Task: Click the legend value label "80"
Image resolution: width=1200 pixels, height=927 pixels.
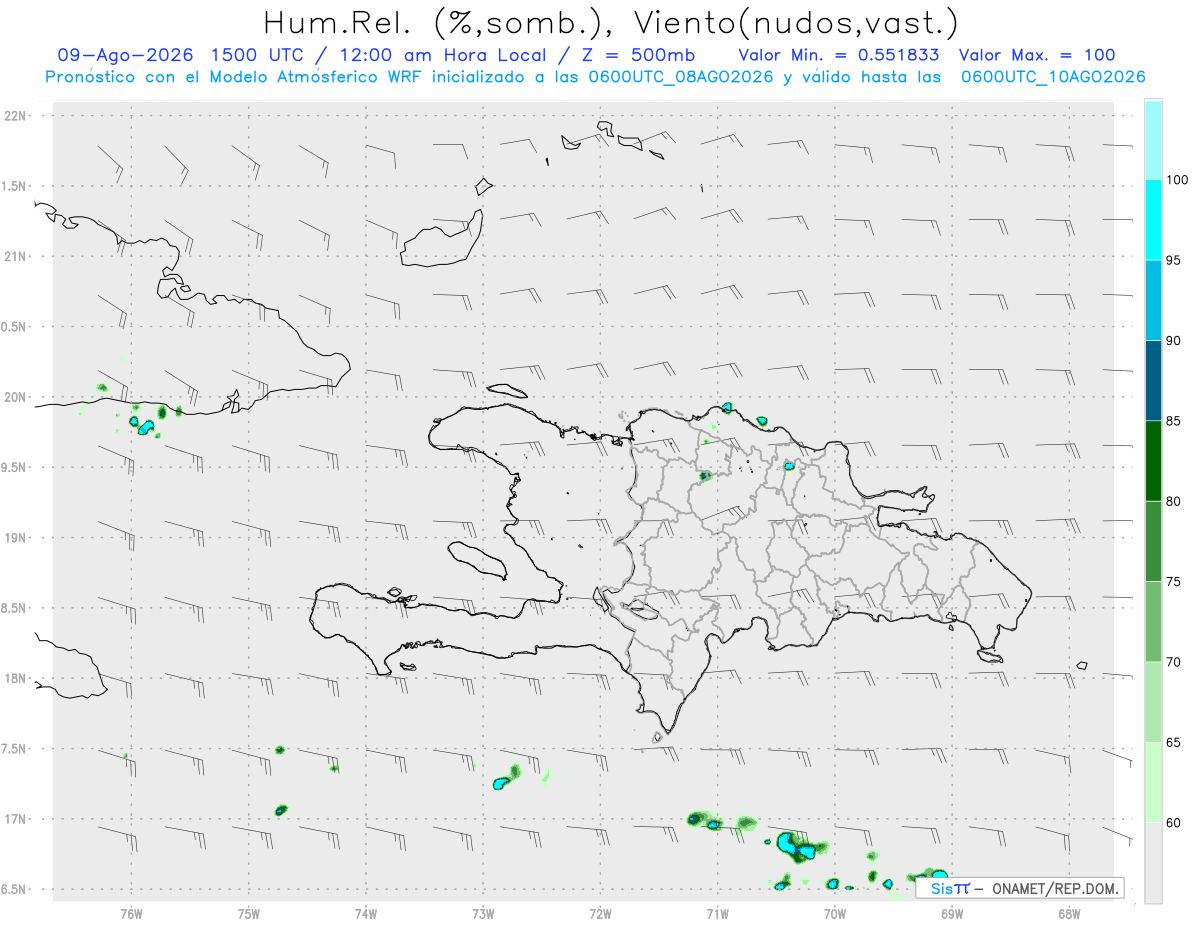Action: [x=1173, y=501]
